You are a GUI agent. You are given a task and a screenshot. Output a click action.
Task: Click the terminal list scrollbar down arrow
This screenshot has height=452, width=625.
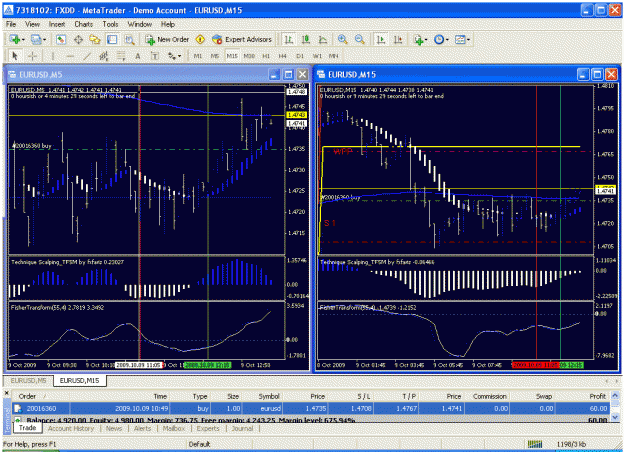pyautogui.click(x=615, y=417)
